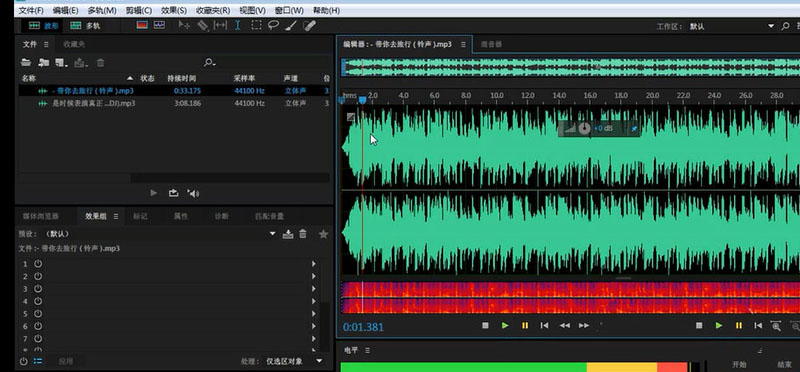The height and width of the screenshot is (372, 800).
Task: Switch to 多轨 multitrack view
Action: 85,26
